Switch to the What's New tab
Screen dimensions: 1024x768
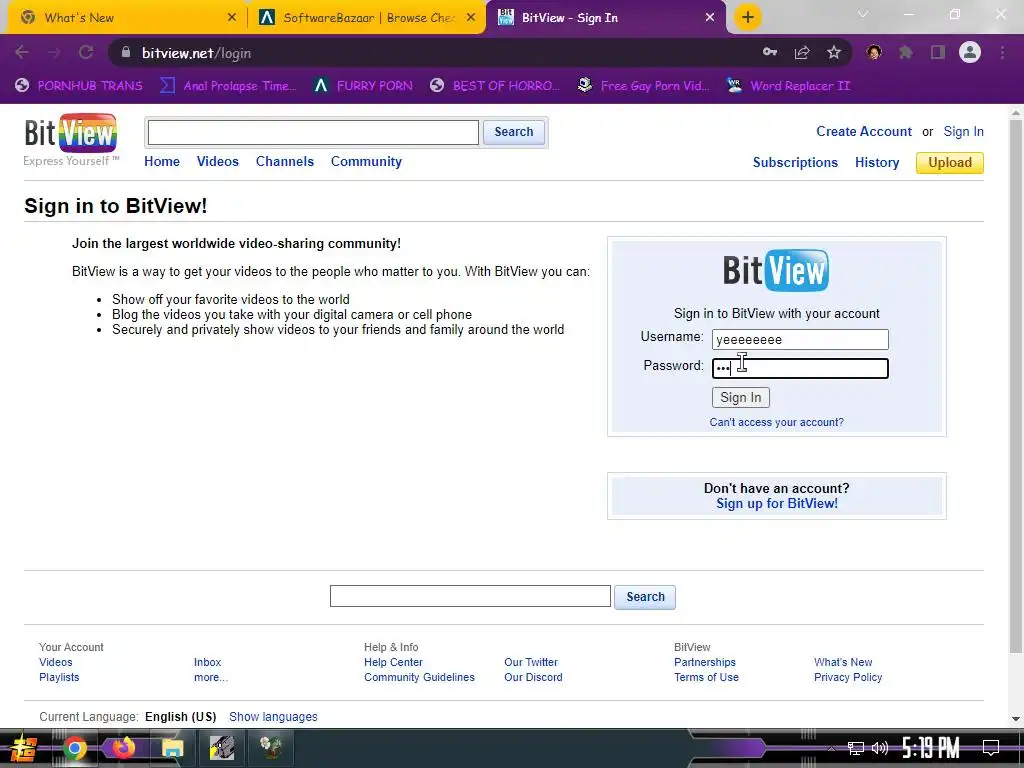click(x=124, y=18)
